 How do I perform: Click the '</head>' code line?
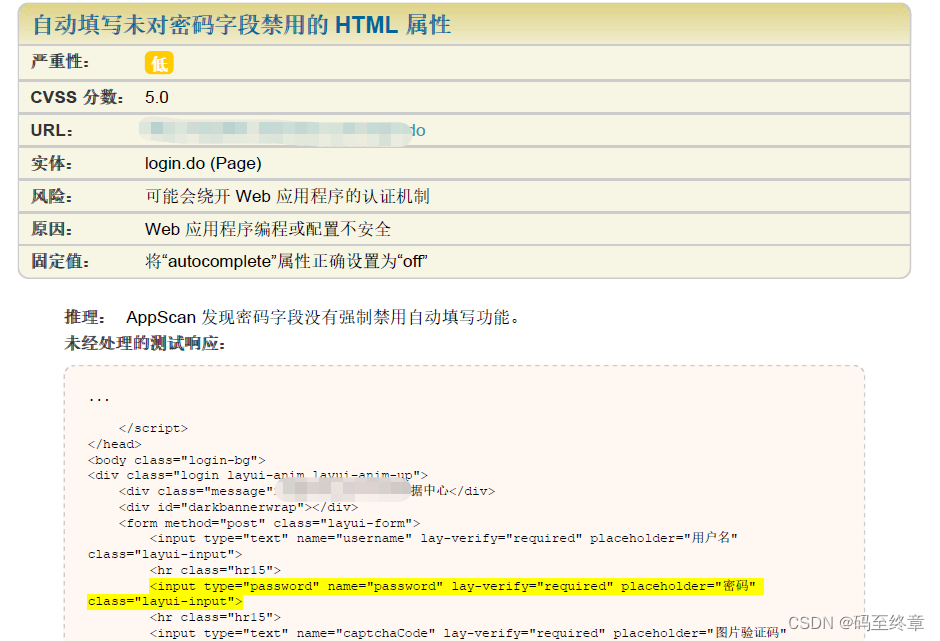pos(115,444)
